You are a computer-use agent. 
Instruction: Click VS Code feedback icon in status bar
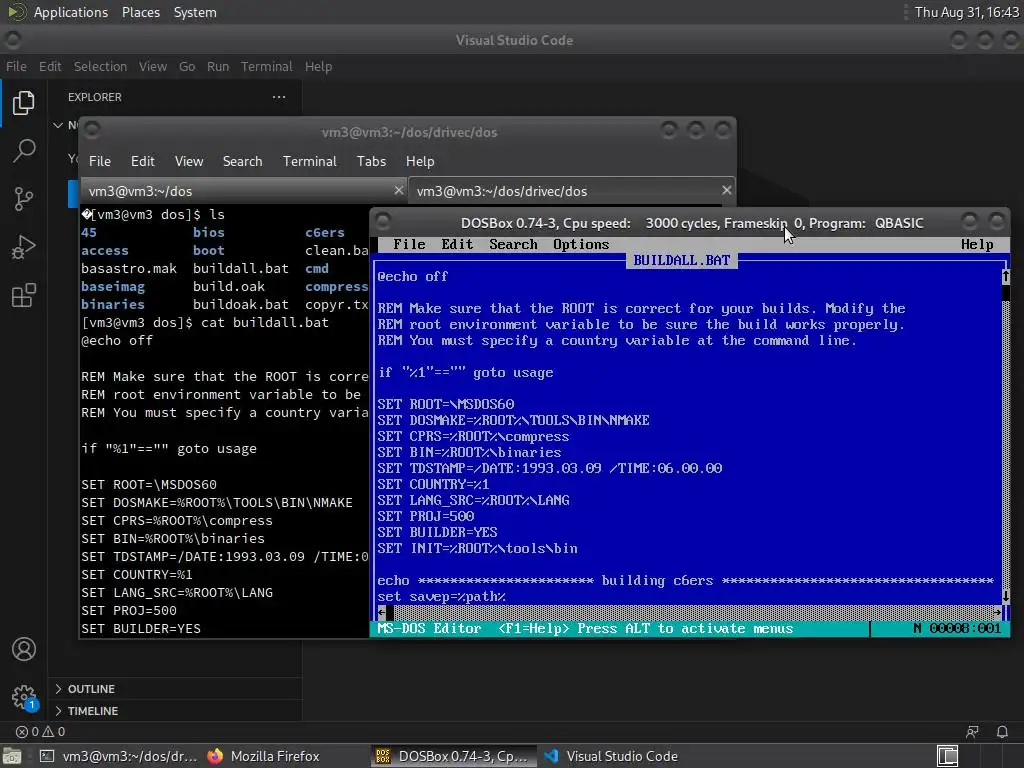pos(972,731)
